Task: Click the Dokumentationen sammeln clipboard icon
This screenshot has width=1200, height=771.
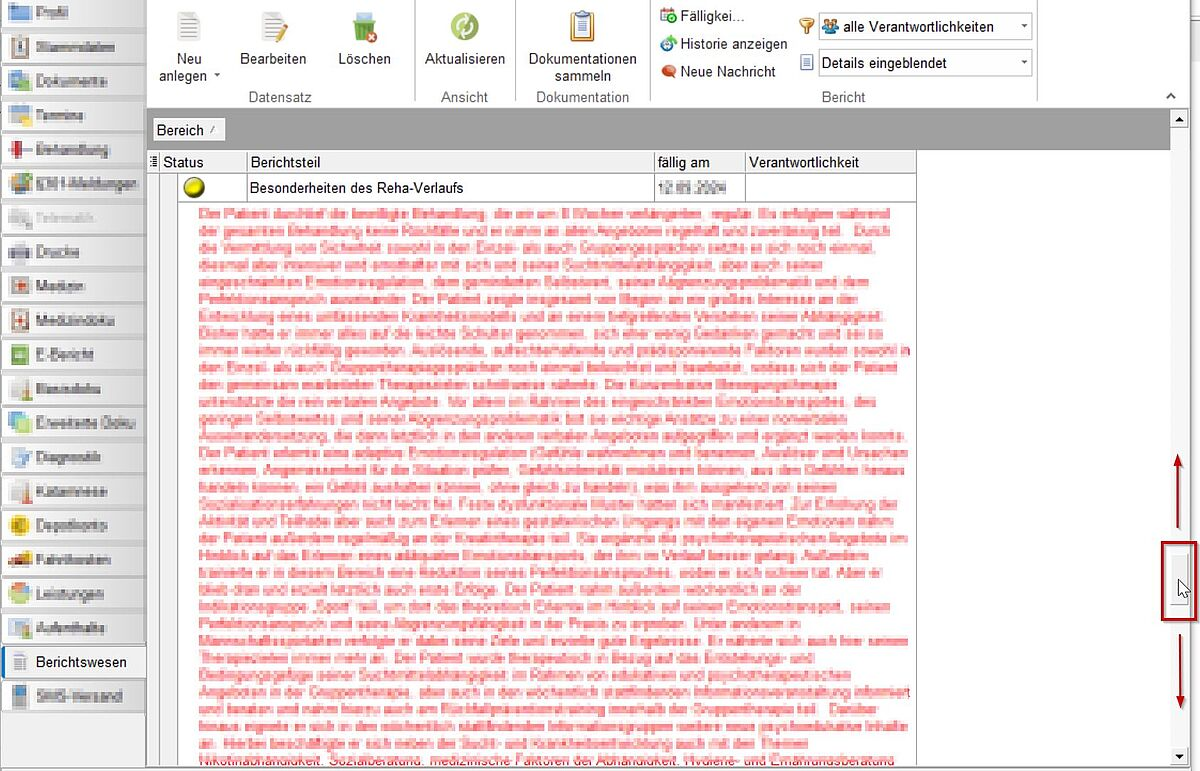Action: click(582, 27)
